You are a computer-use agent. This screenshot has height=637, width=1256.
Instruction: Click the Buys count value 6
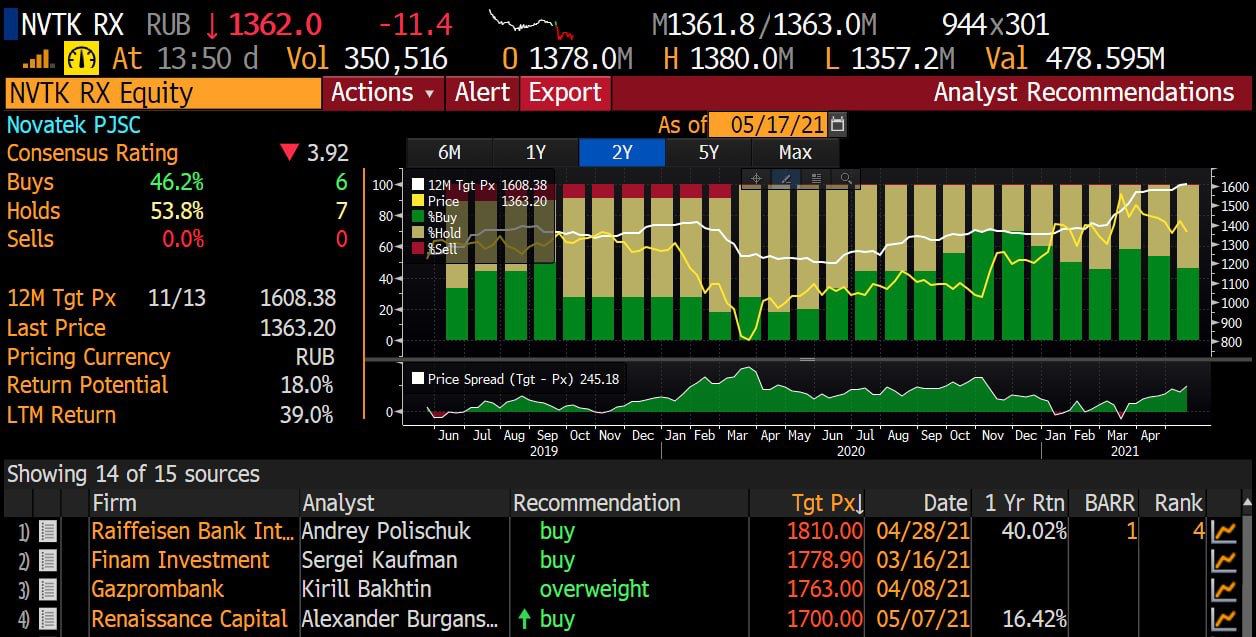(x=341, y=182)
